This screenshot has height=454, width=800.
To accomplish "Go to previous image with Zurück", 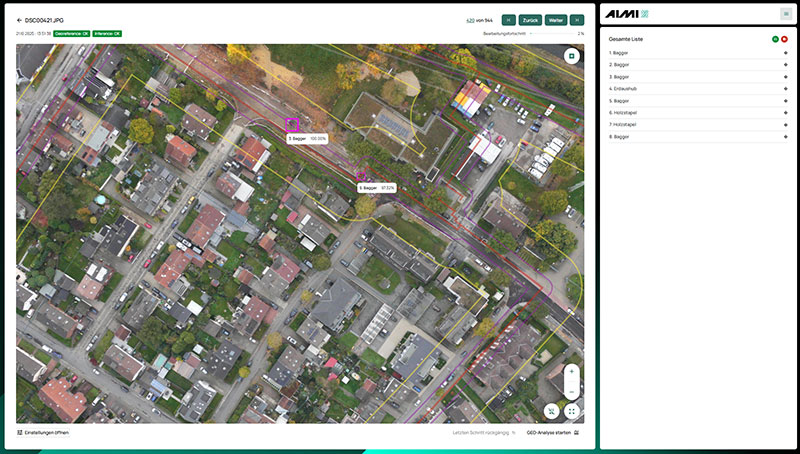I will coord(531,19).
